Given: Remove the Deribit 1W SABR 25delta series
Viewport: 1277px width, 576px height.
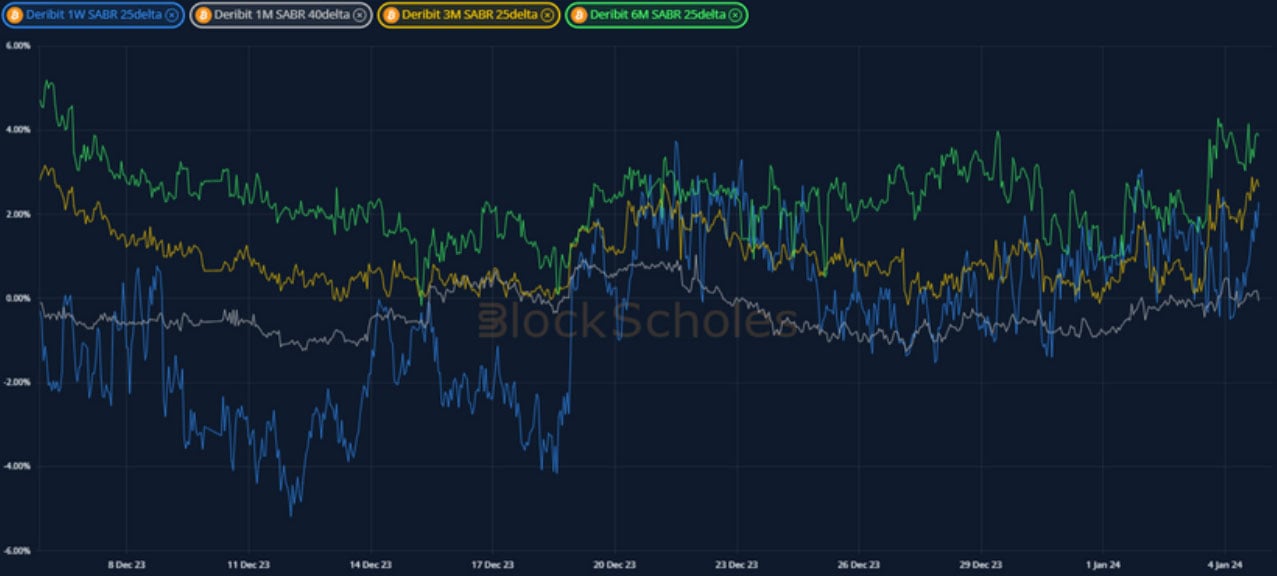Looking at the screenshot, I should click(171, 15).
